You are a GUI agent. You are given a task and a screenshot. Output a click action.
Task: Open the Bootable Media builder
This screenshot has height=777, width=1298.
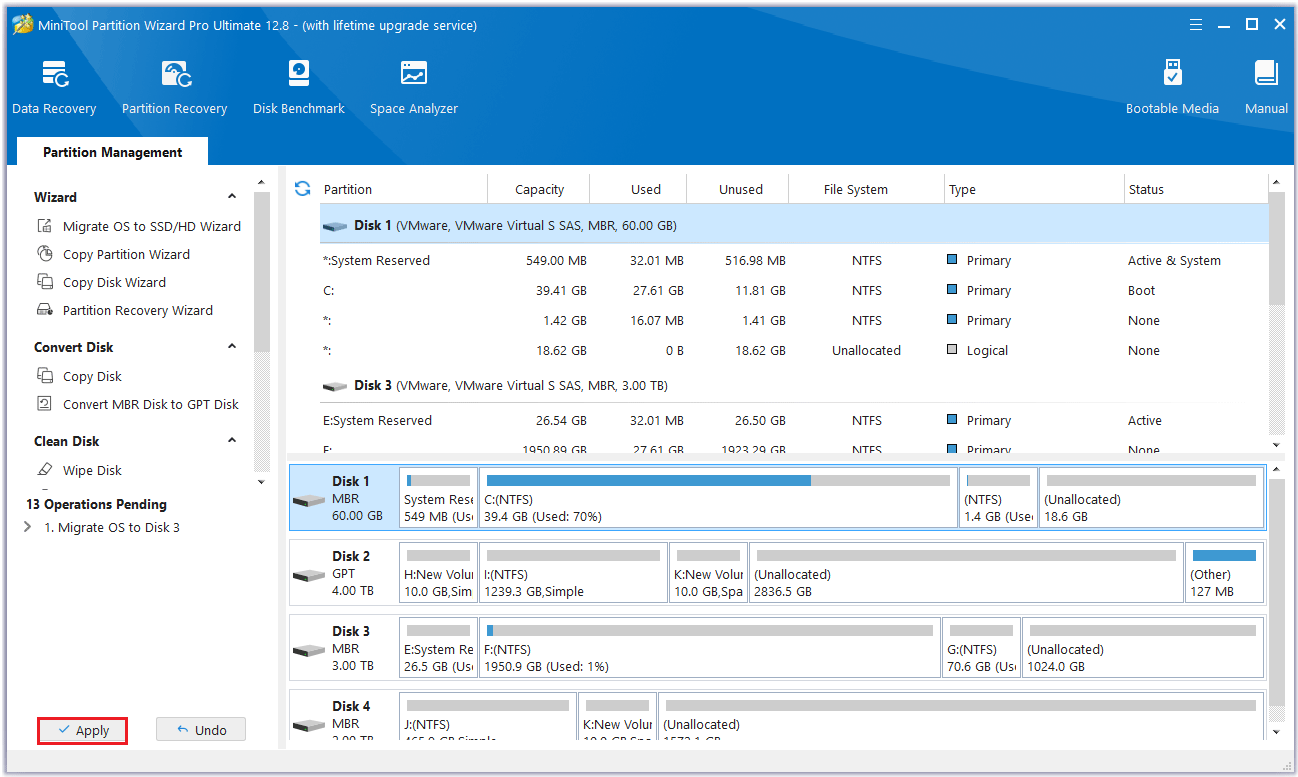1172,88
